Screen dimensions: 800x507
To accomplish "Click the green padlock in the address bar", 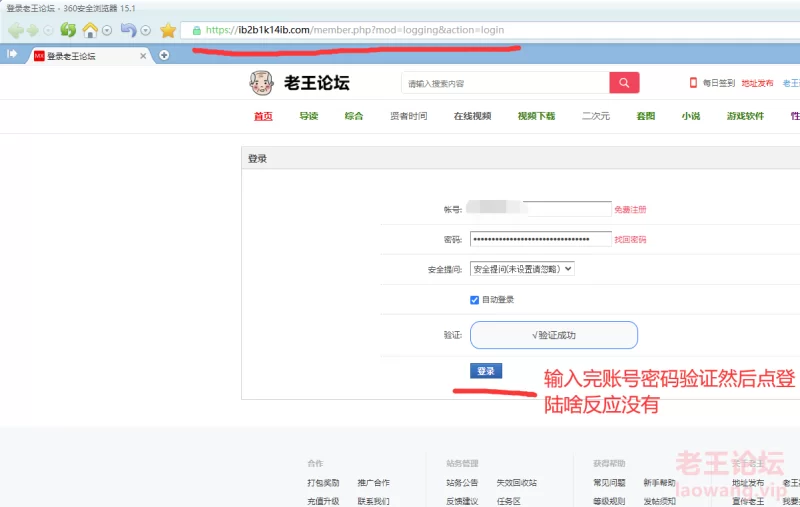I will tap(196, 31).
